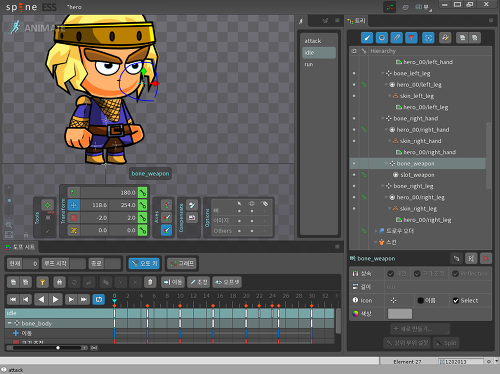Play the animation forward
This screenshot has height=374, width=500.
(x=56, y=299)
